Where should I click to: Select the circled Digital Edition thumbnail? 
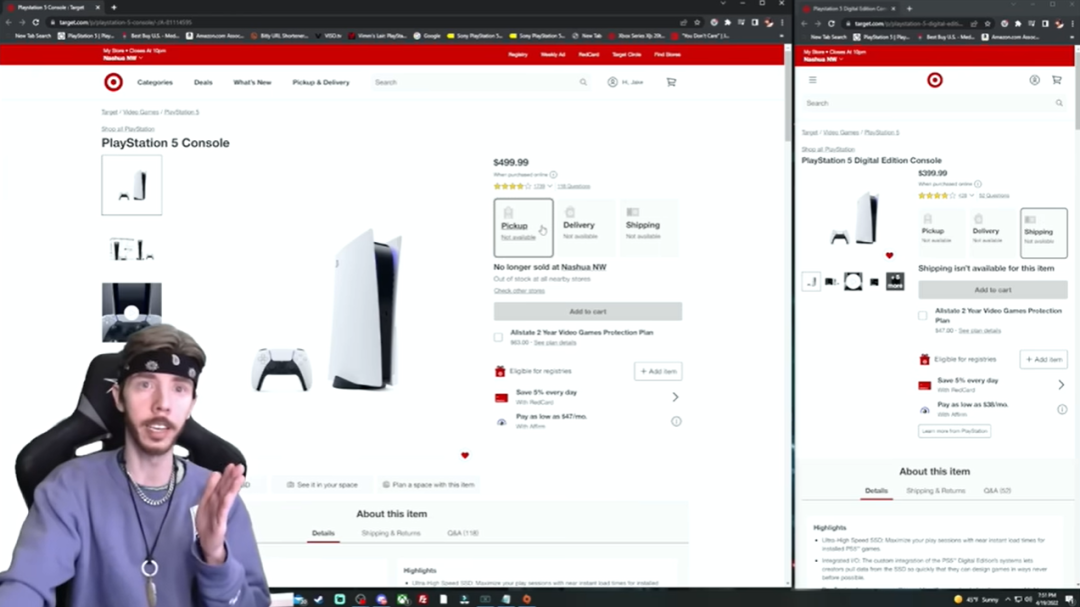[x=853, y=281]
